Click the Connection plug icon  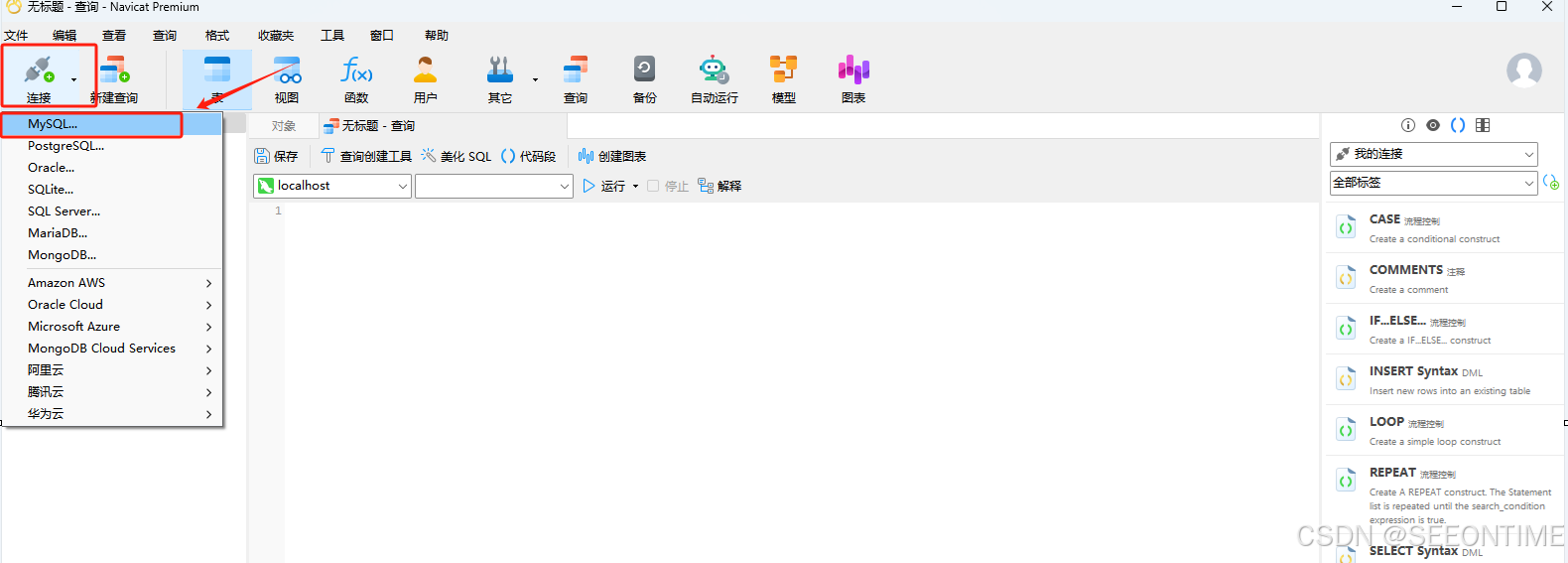click(40, 70)
